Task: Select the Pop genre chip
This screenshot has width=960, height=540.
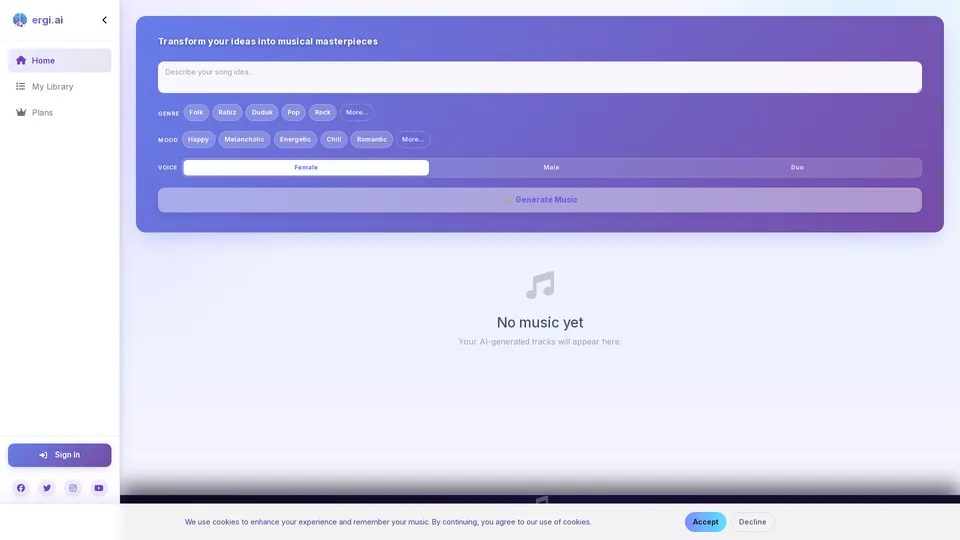Action: (x=293, y=112)
